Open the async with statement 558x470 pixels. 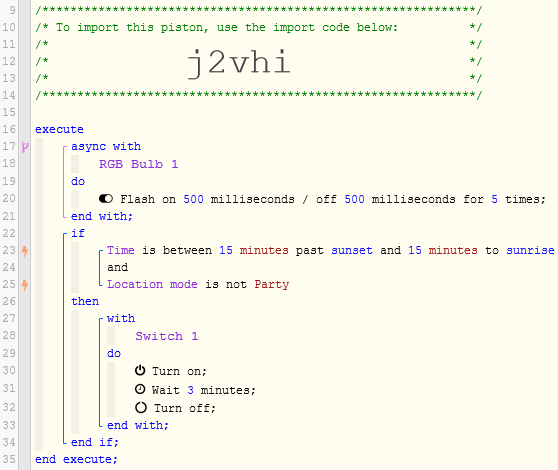pyautogui.click(x=106, y=146)
